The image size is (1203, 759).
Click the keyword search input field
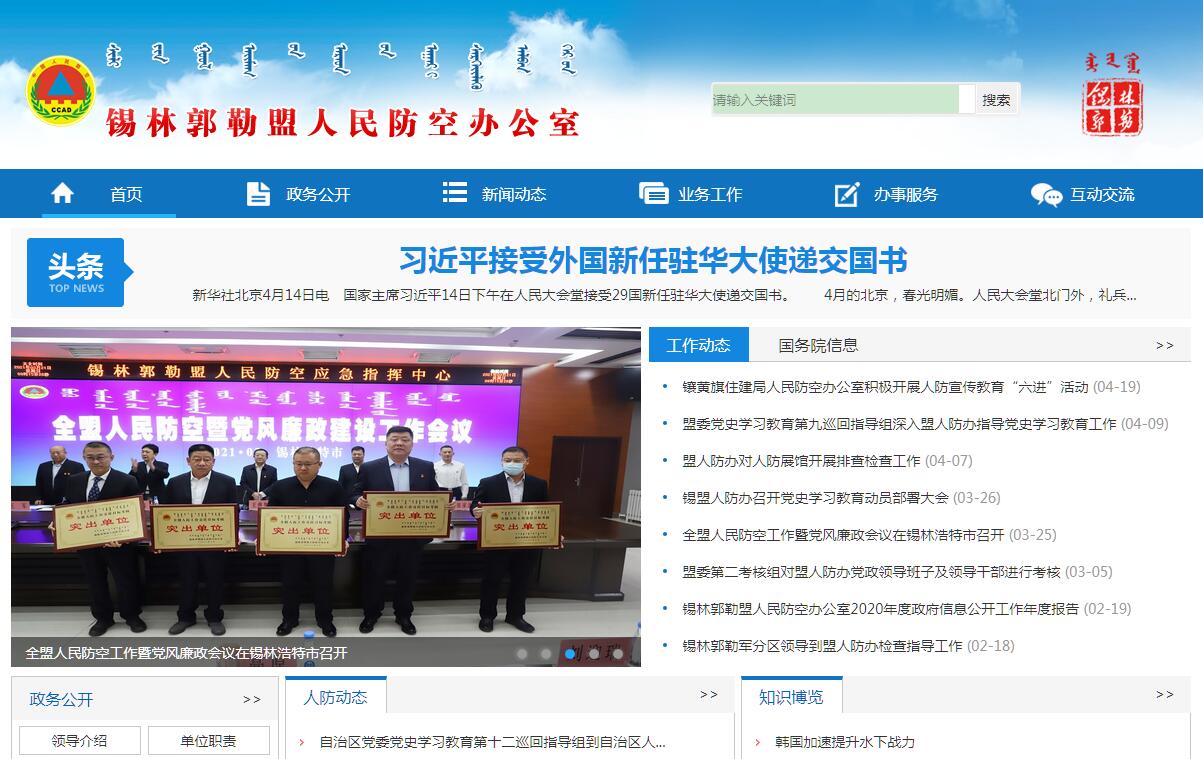tap(834, 99)
